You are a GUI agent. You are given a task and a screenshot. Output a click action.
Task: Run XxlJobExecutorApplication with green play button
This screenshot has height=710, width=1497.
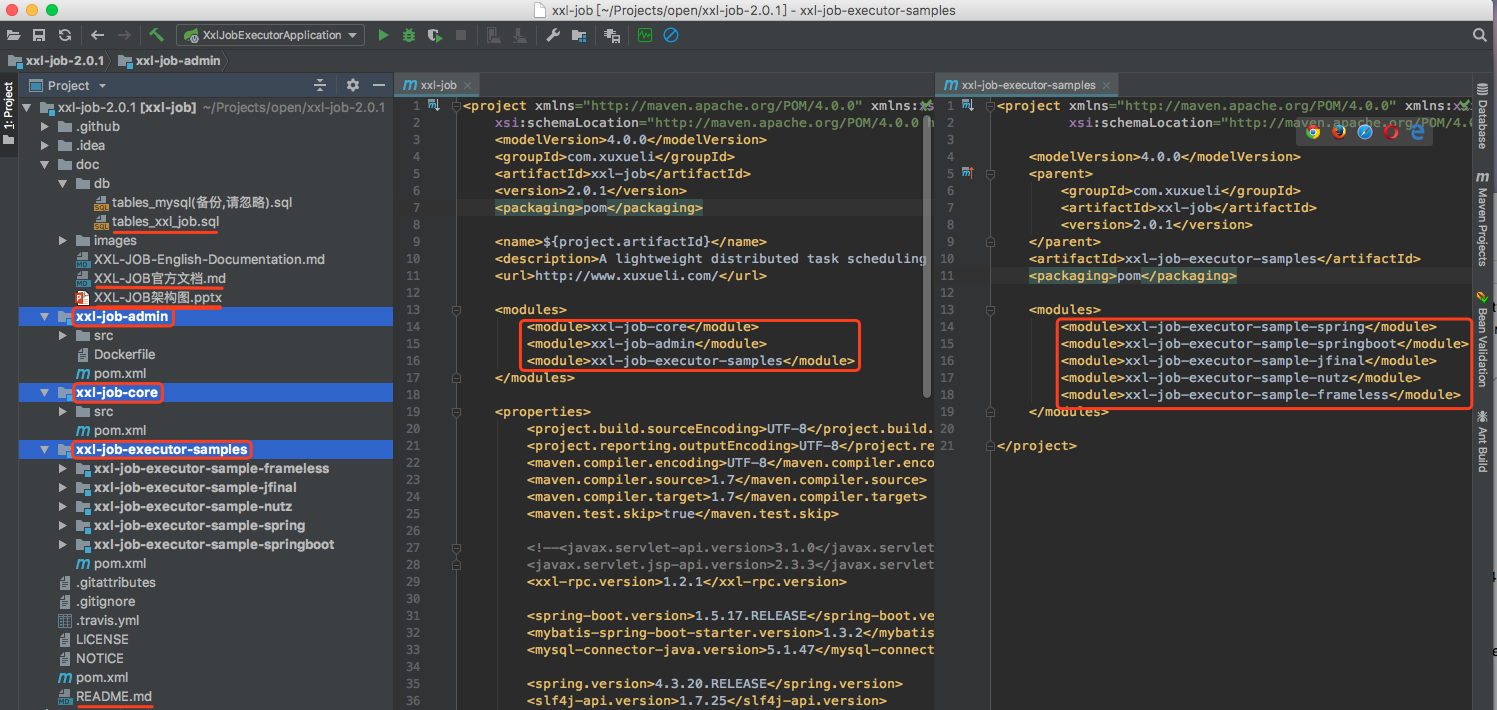[383, 35]
